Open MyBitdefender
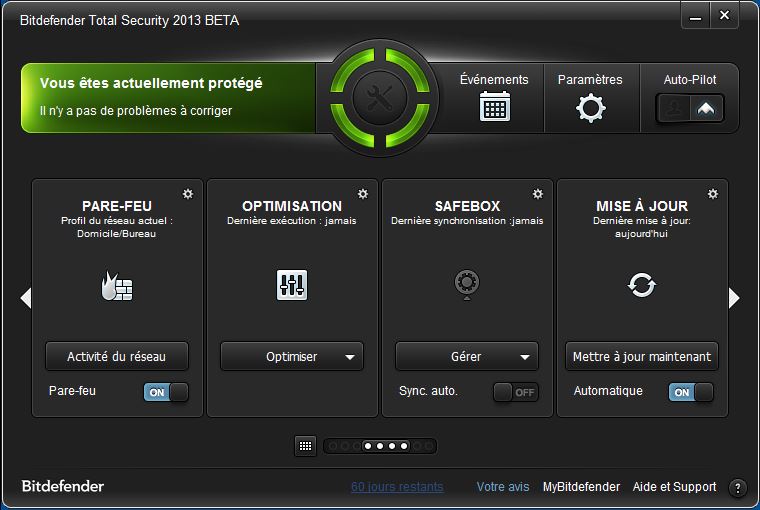The height and width of the screenshot is (510, 760). coord(581,487)
